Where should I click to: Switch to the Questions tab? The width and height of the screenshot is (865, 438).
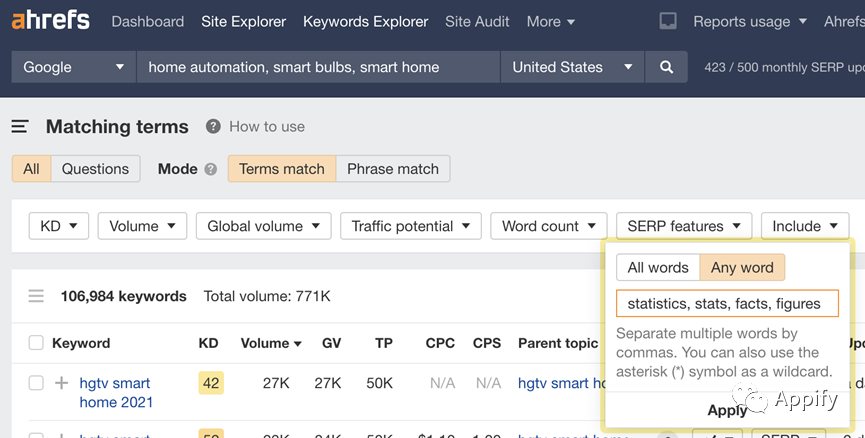[x=95, y=169]
